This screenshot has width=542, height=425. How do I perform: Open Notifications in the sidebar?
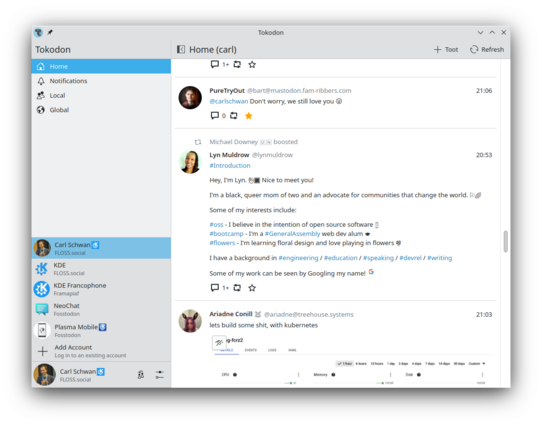(x=101, y=81)
